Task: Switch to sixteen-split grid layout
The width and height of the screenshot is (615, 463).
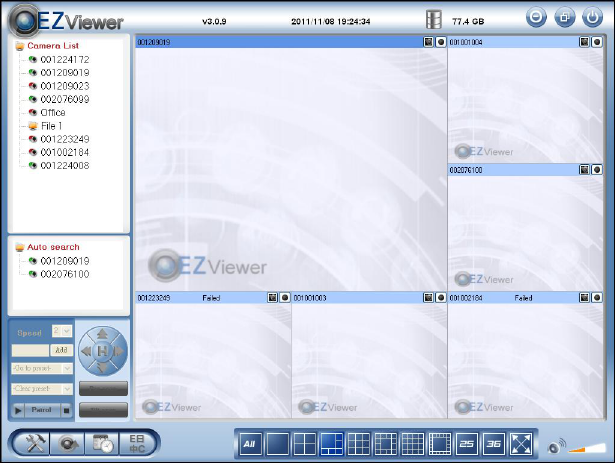Action: click(413, 444)
